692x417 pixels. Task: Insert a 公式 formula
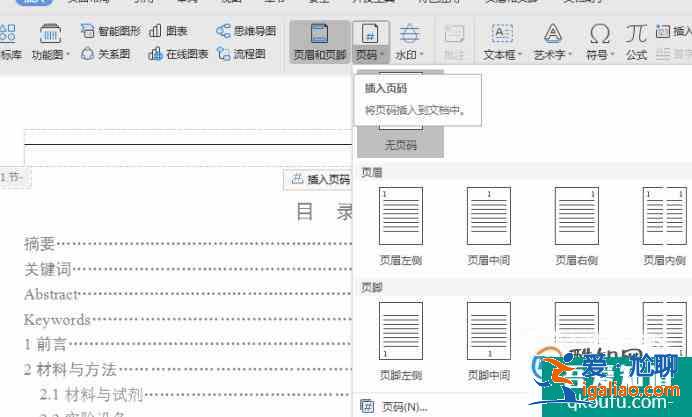636,42
